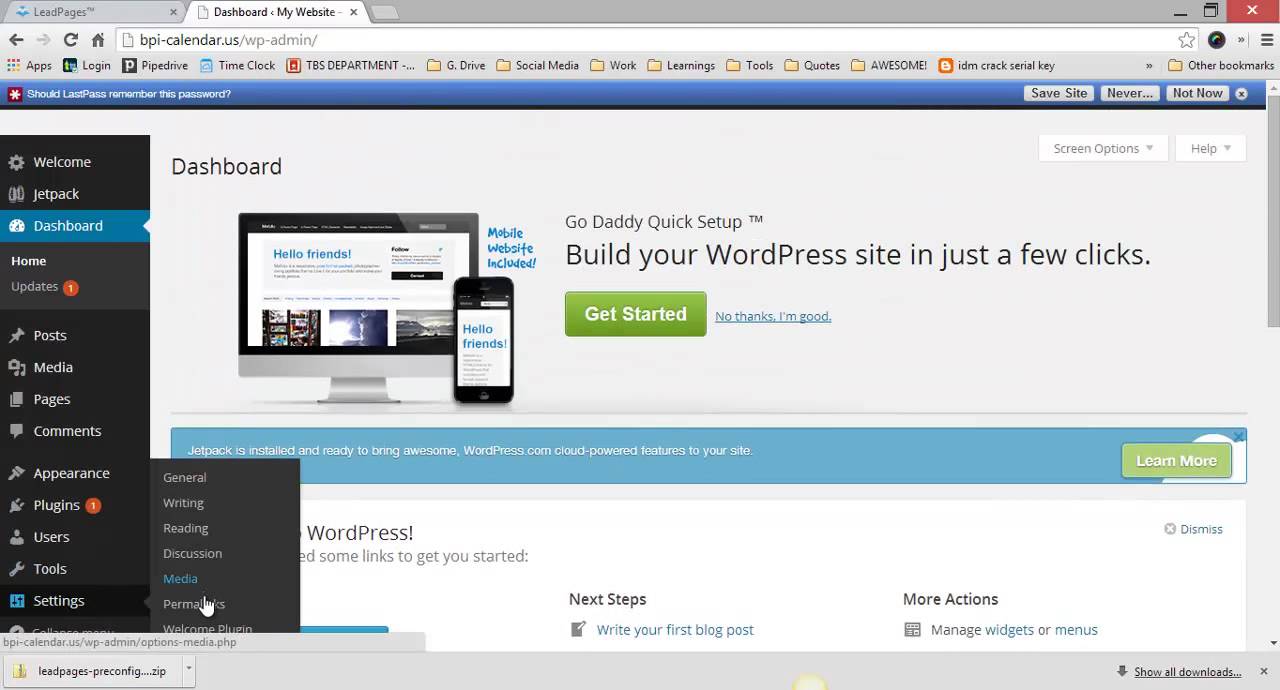Open the leadpages zip download arrow menu
The width and height of the screenshot is (1280, 690).
(188, 671)
